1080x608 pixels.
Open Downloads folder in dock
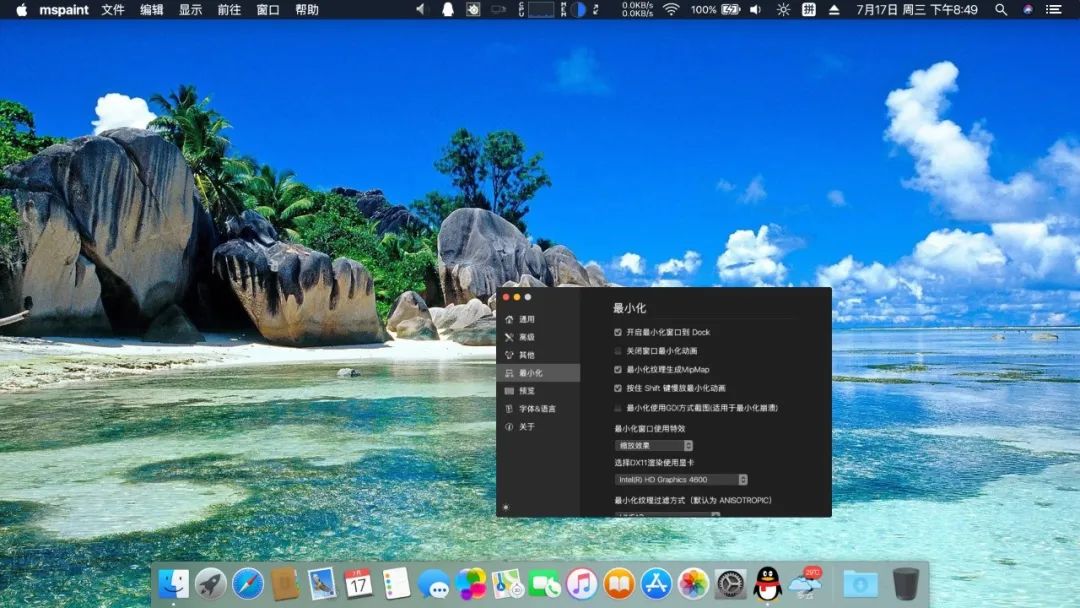tap(860, 585)
